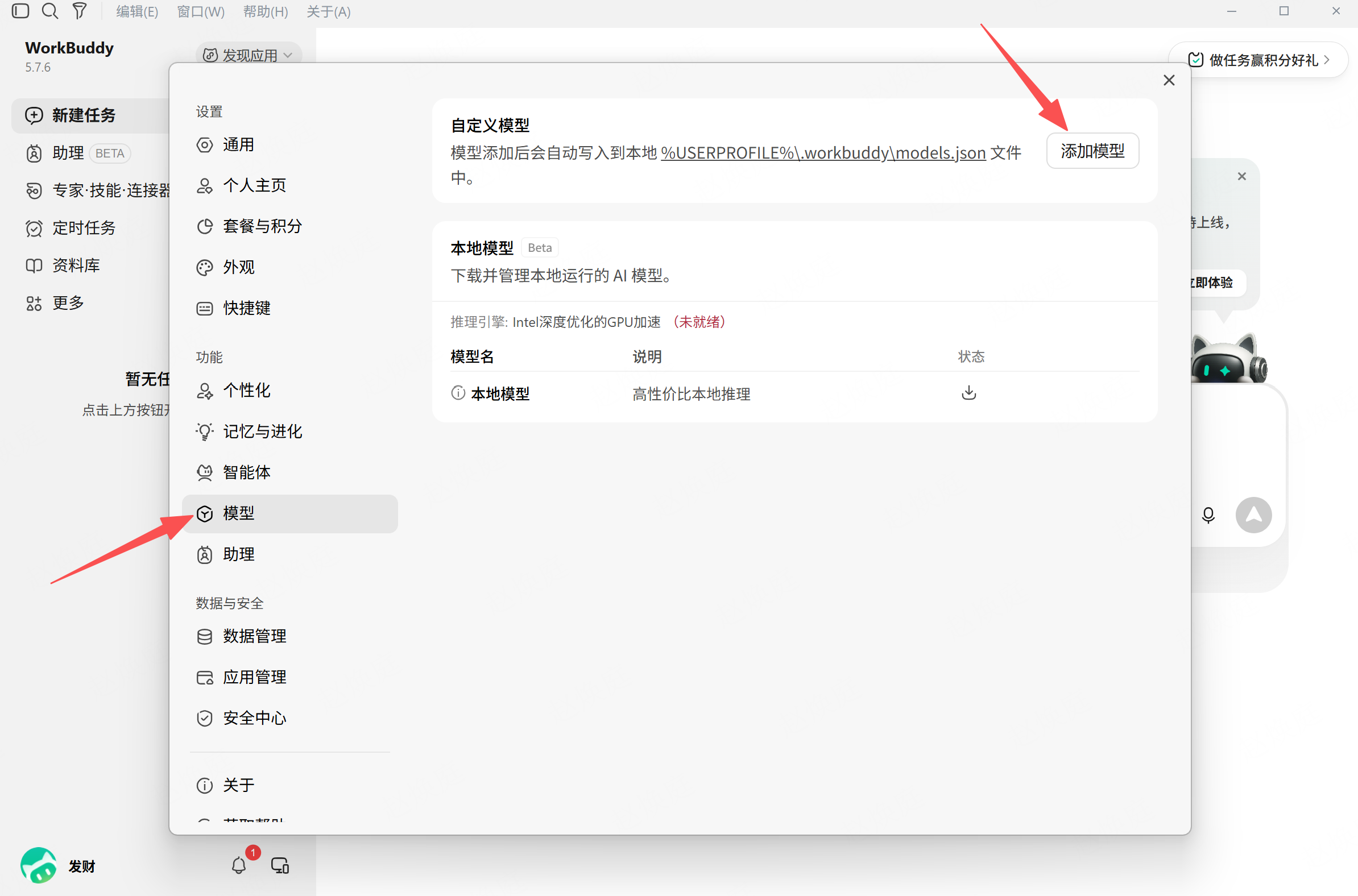Image resolution: width=1358 pixels, height=896 pixels.
Task: Click the green user avatar at bottom
Action: click(38, 865)
